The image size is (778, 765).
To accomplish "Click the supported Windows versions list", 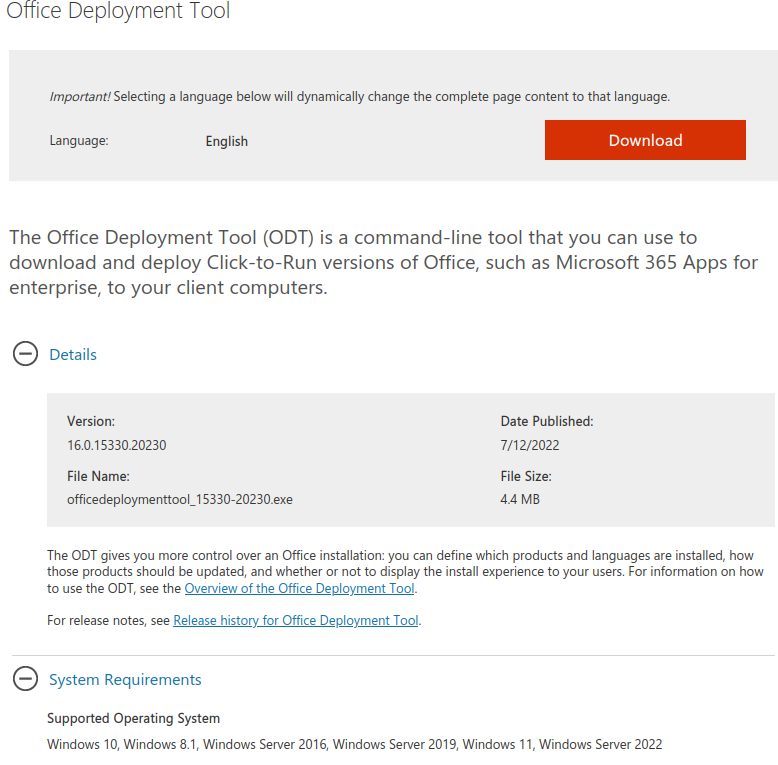I will [354, 744].
